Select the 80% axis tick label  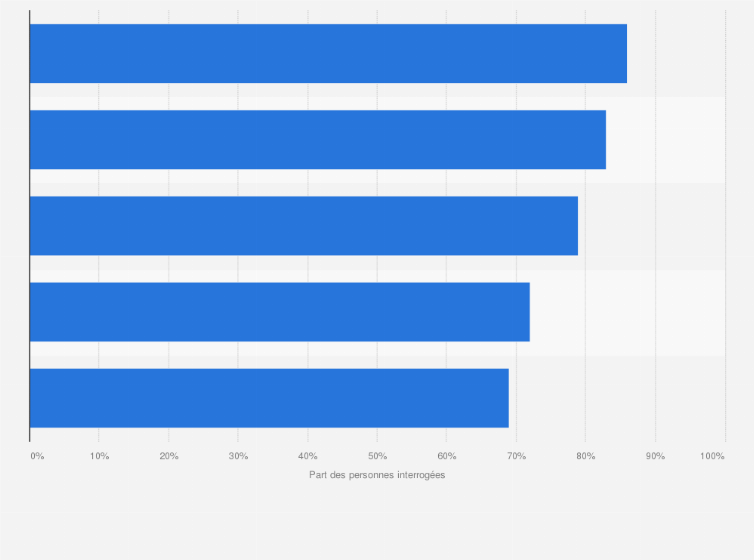coord(586,456)
